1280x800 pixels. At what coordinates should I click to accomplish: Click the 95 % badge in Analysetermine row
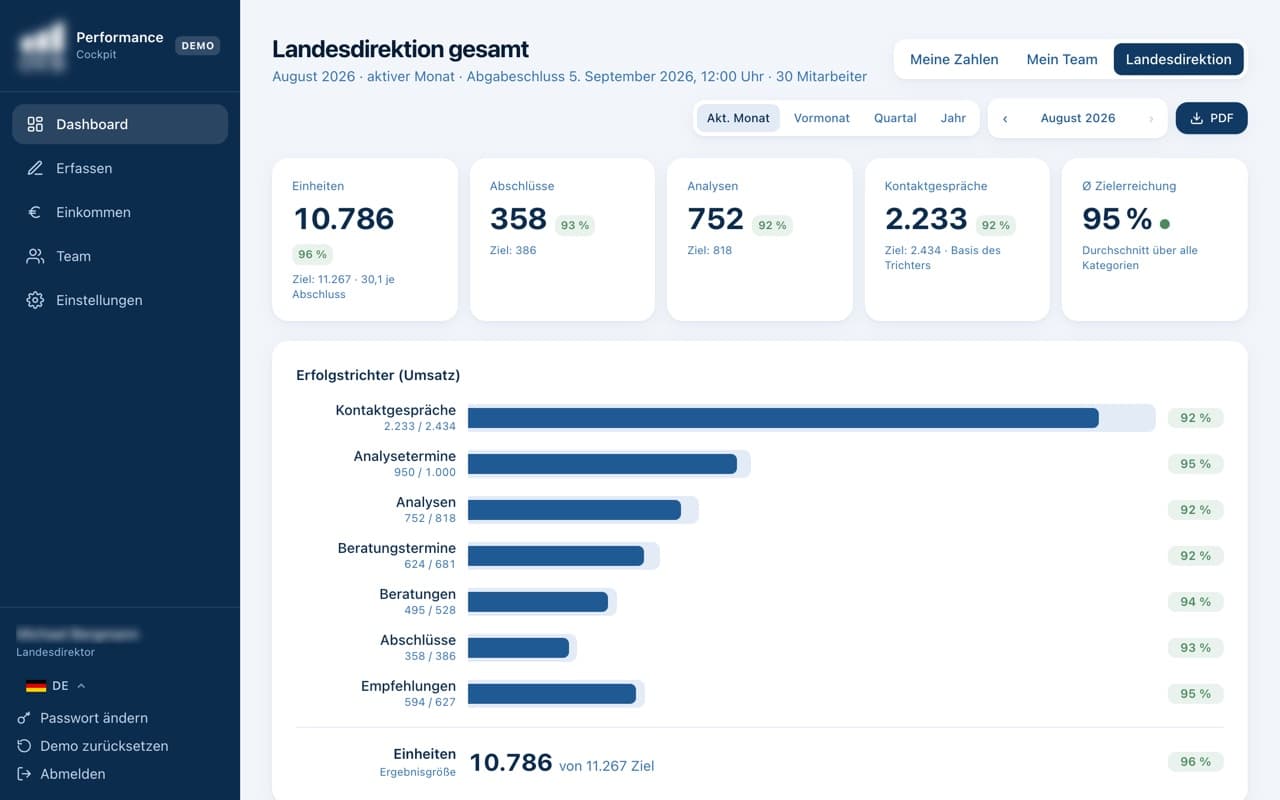point(1195,464)
